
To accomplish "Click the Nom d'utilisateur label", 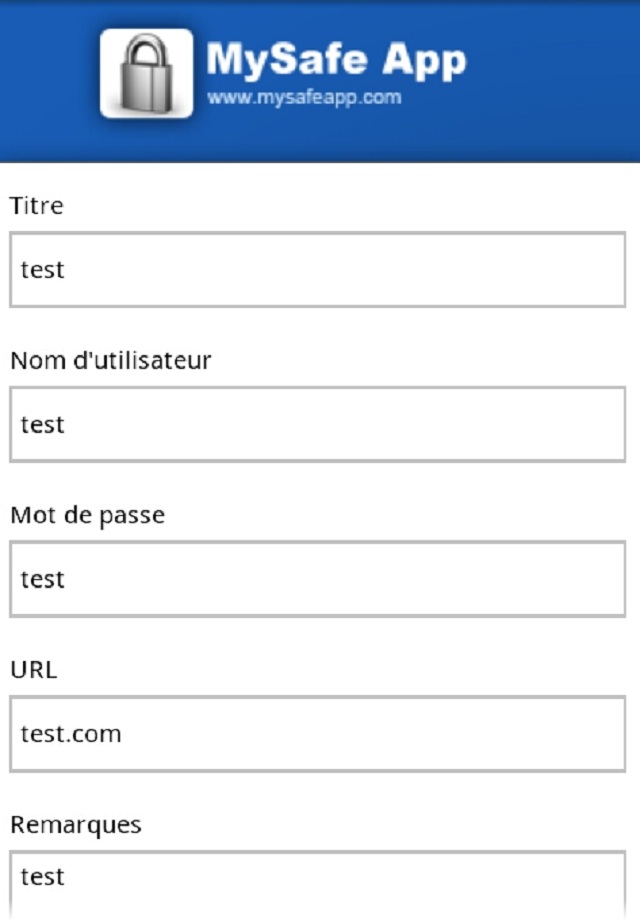I will point(111,361).
